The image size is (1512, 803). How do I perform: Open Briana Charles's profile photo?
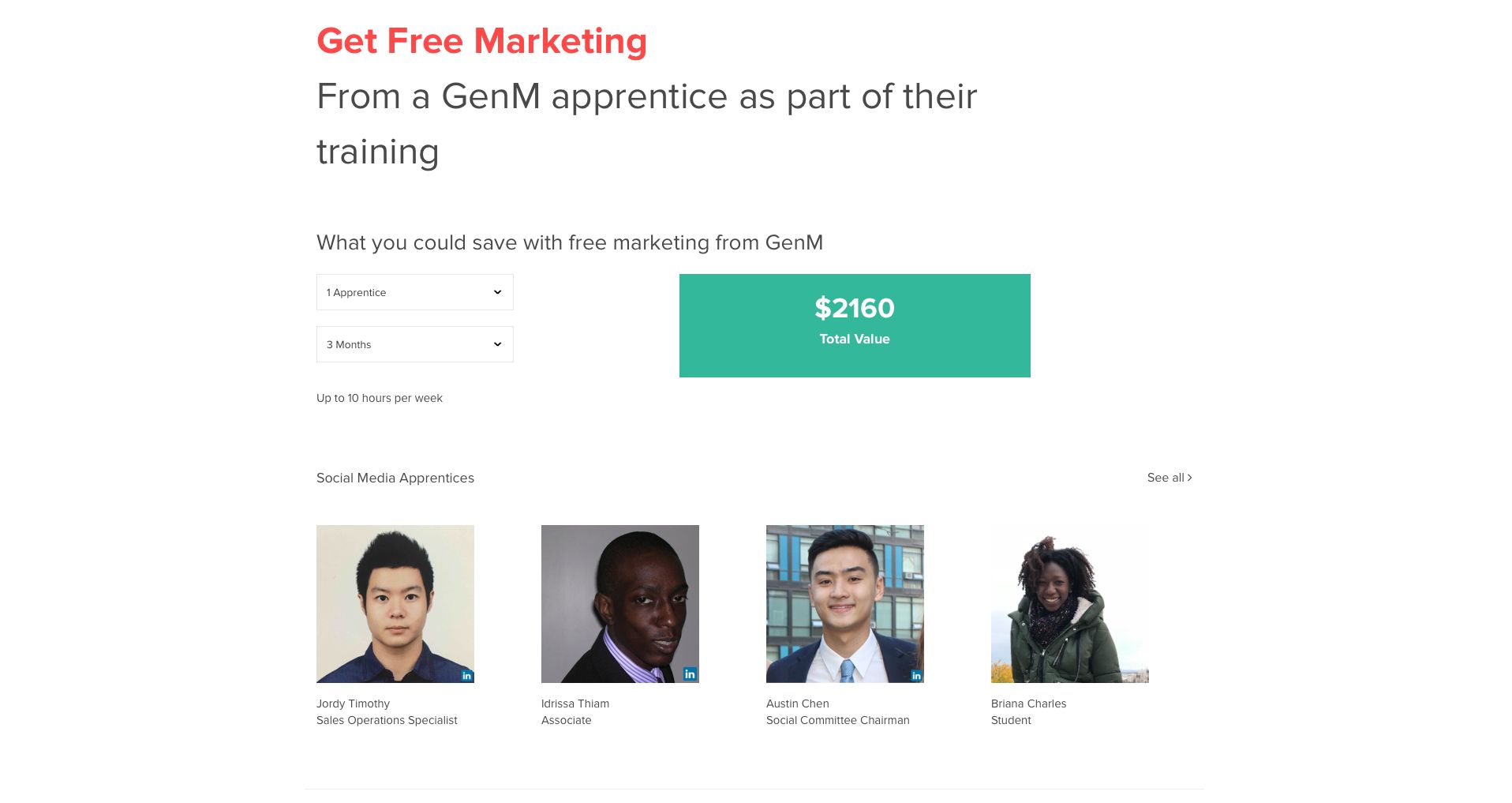[x=1070, y=604]
